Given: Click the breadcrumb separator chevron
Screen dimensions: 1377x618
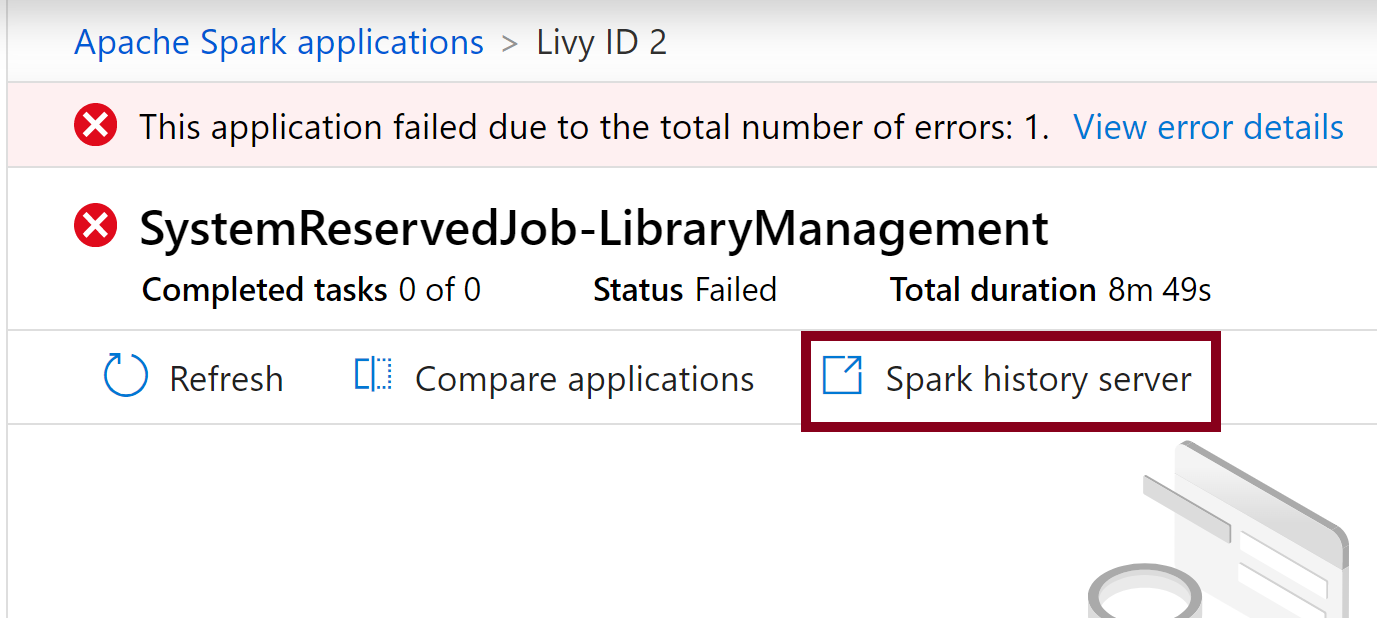Looking at the screenshot, I should 510,43.
